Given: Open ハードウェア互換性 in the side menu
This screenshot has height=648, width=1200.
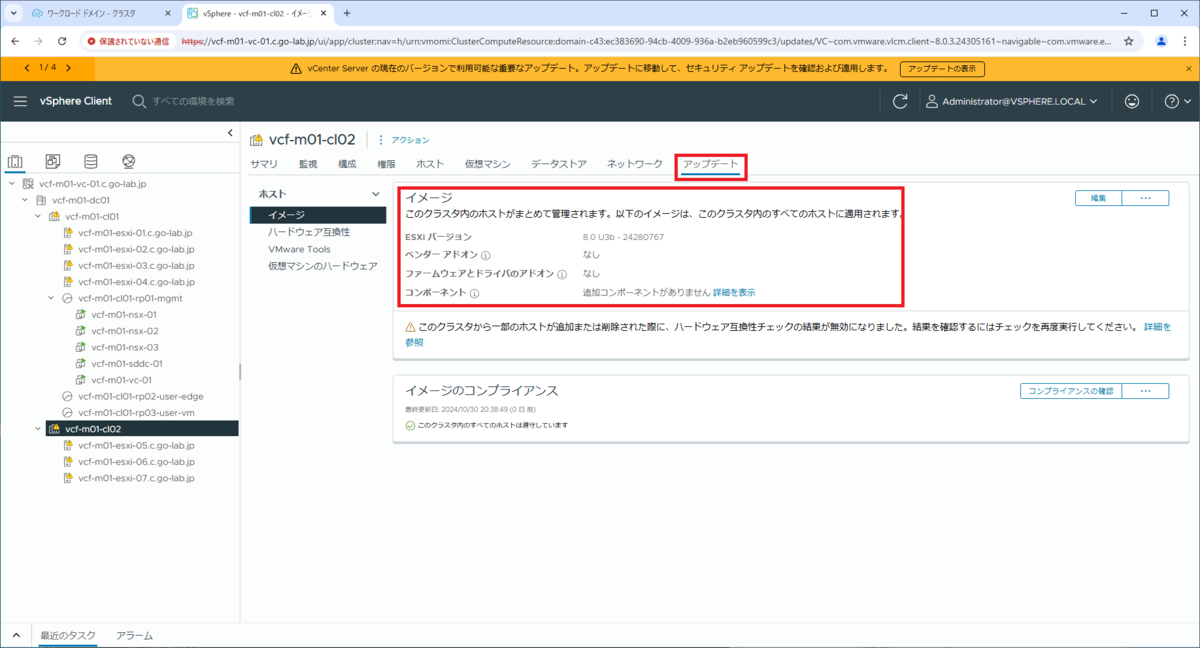Looking at the screenshot, I should coord(309,232).
